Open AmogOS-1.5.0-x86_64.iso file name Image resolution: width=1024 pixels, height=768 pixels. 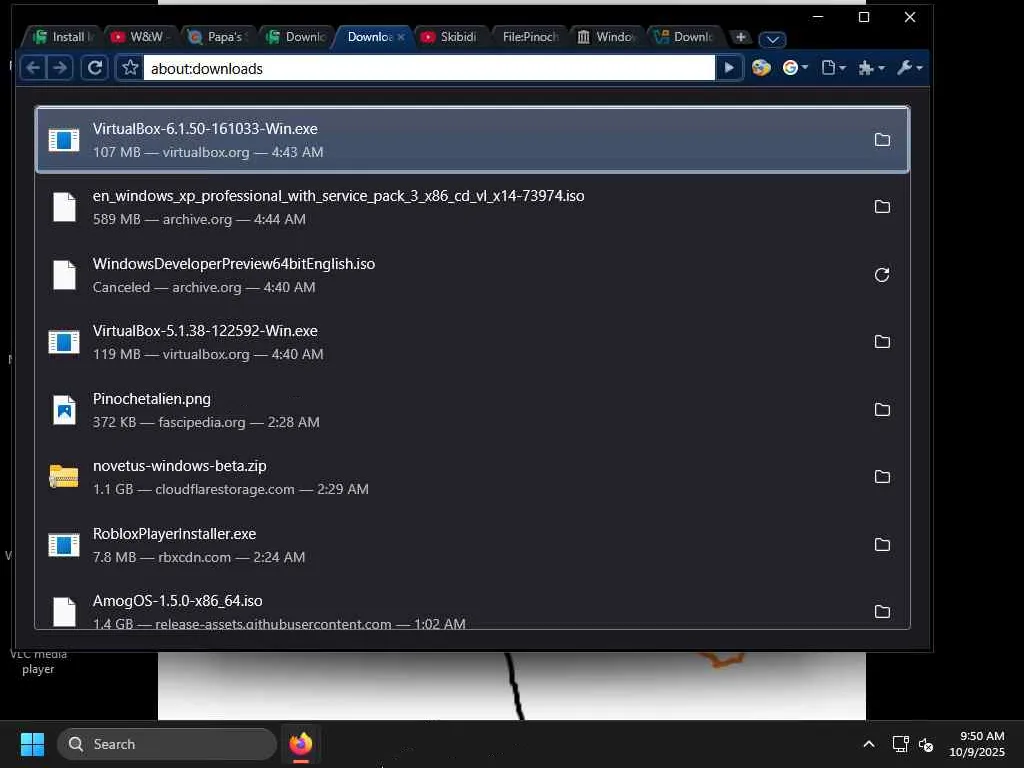click(178, 601)
